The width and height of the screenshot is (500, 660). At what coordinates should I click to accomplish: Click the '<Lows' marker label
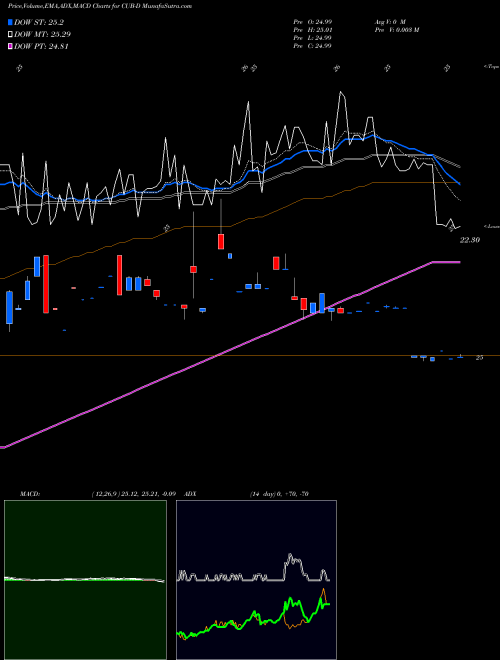click(x=491, y=226)
